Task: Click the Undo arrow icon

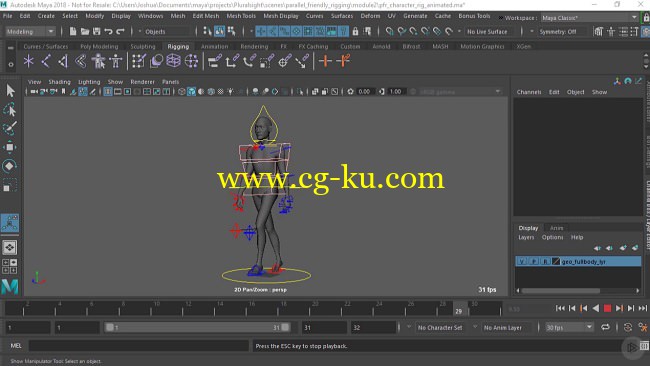Action: [108, 31]
